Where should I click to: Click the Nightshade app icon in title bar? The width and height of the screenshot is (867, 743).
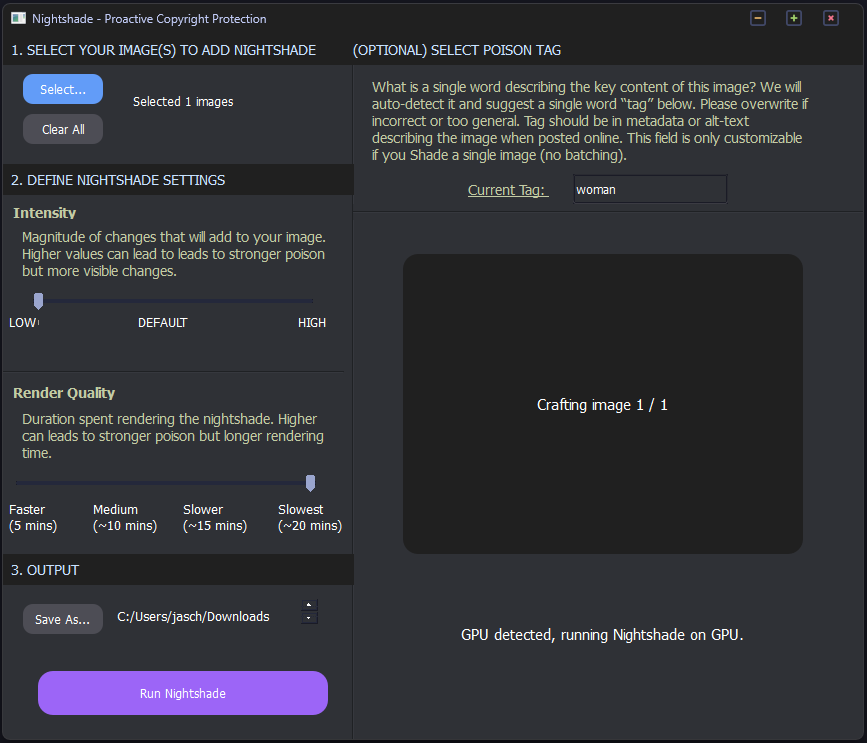point(18,18)
